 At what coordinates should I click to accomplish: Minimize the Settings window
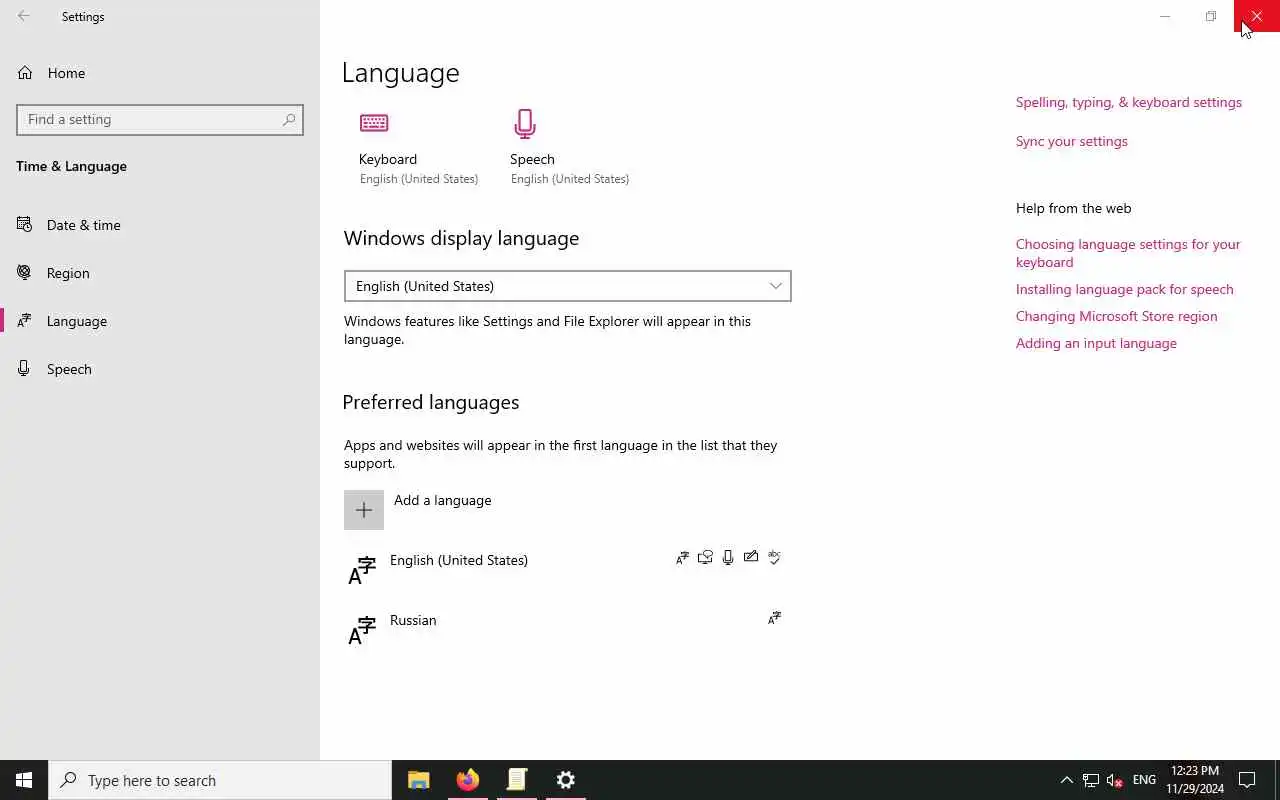1165,16
